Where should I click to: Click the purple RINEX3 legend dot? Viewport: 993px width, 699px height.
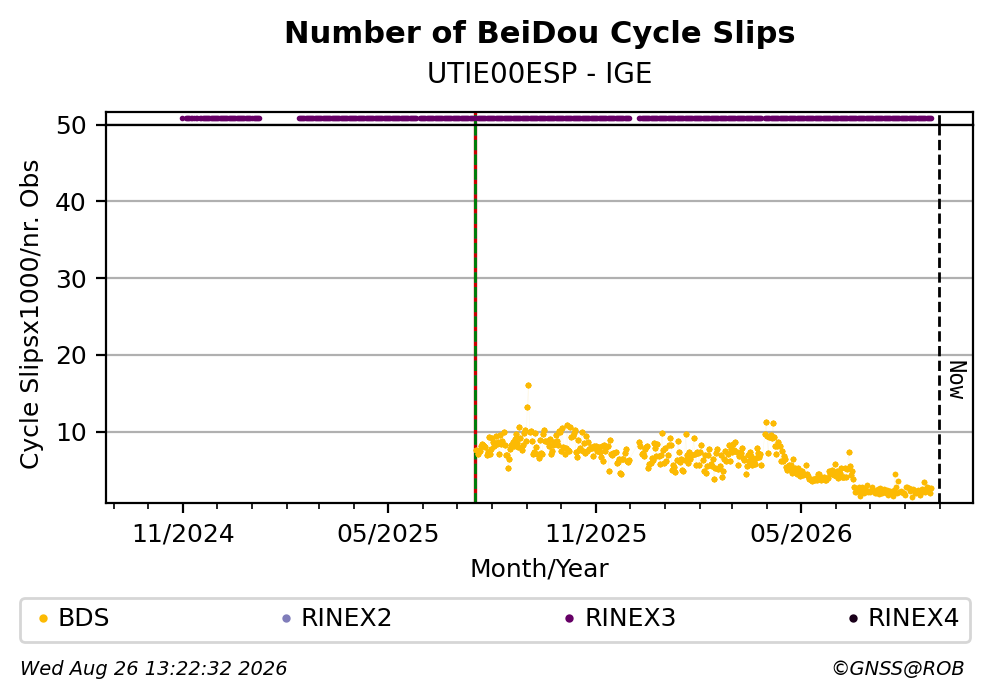(569, 619)
